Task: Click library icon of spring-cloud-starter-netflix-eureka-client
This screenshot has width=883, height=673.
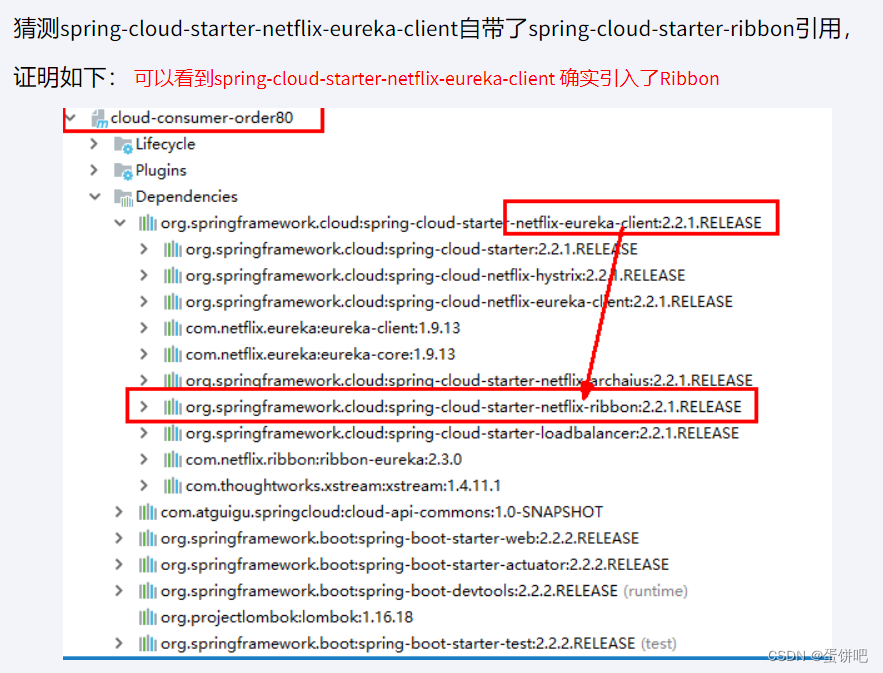Action: coord(148,223)
